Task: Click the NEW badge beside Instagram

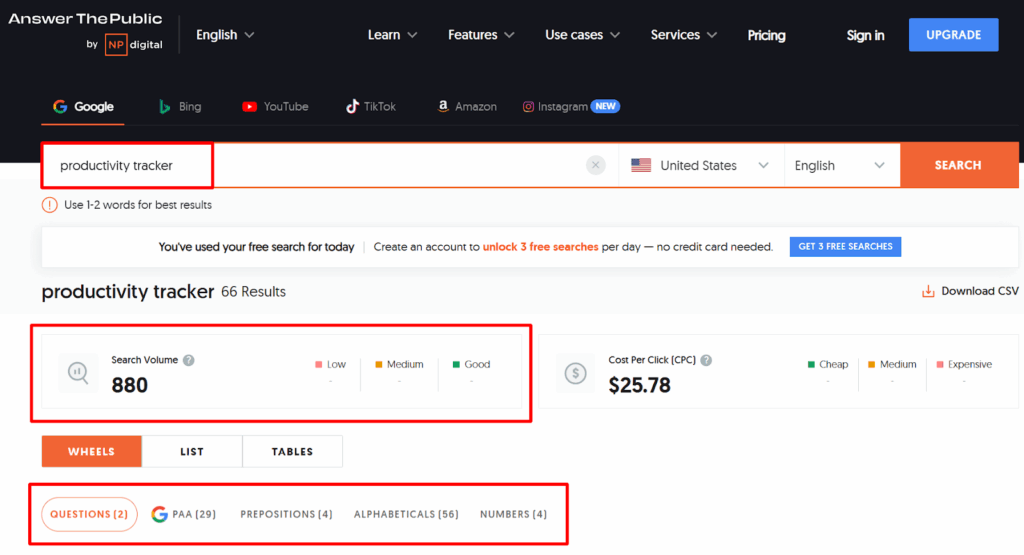Action: (x=605, y=106)
